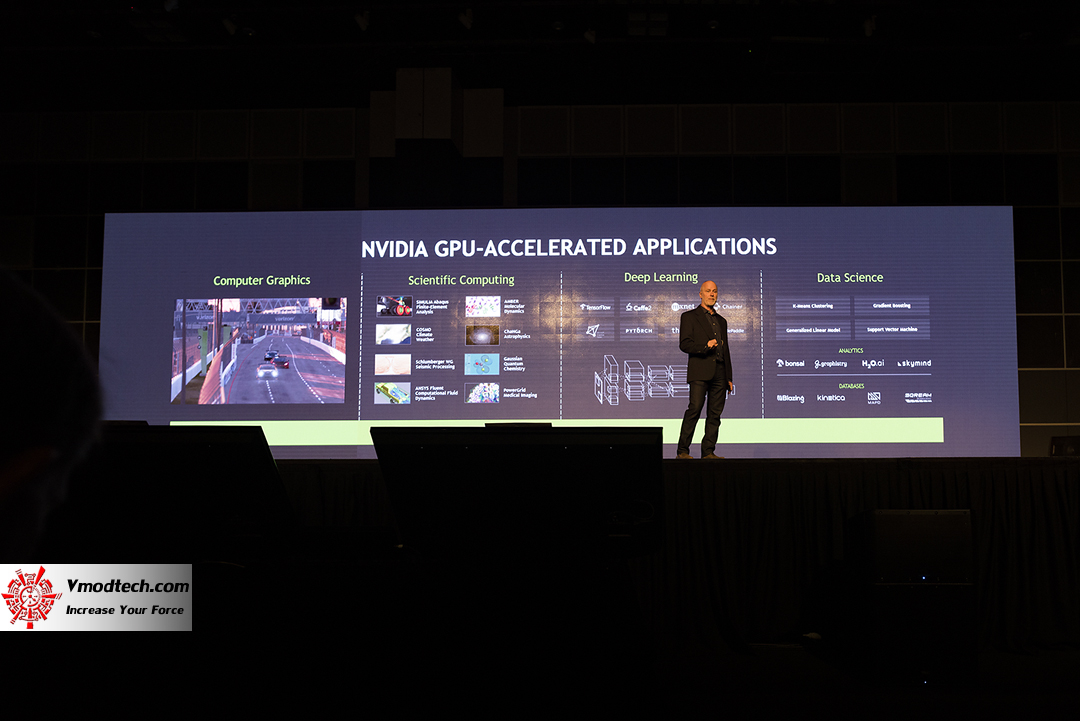The height and width of the screenshot is (721, 1080).
Task: Click the Chainer logo beside the speaker's head
Action: click(x=729, y=306)
